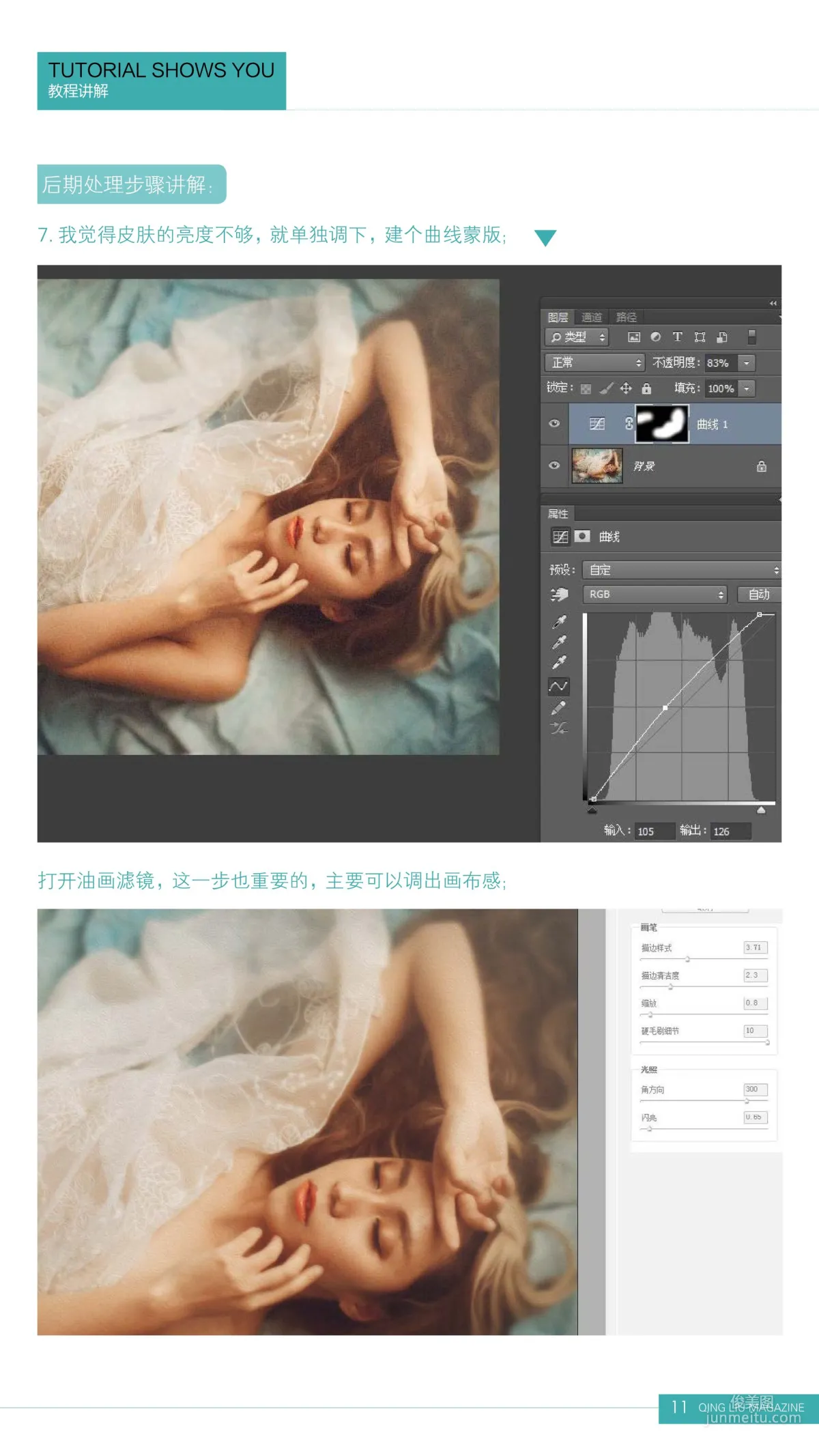This screenshot has width=819, height=1456.
Task: Click the lock image pixels brush icon
Action: pyautogui.click(x=606, y=388)
